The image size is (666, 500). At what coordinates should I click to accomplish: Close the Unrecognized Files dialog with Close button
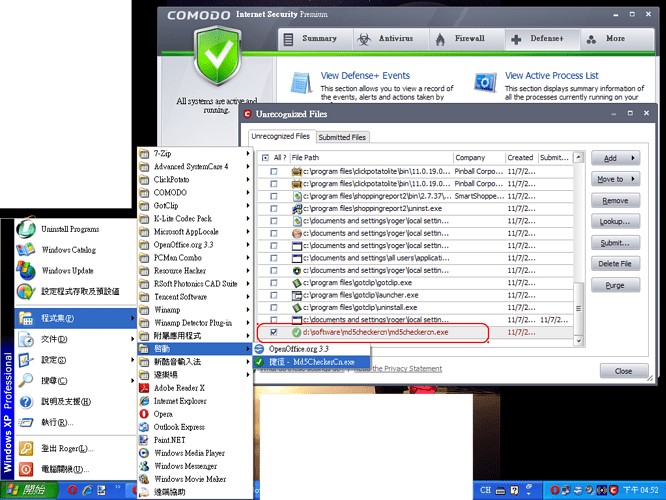tap(624, 371)
